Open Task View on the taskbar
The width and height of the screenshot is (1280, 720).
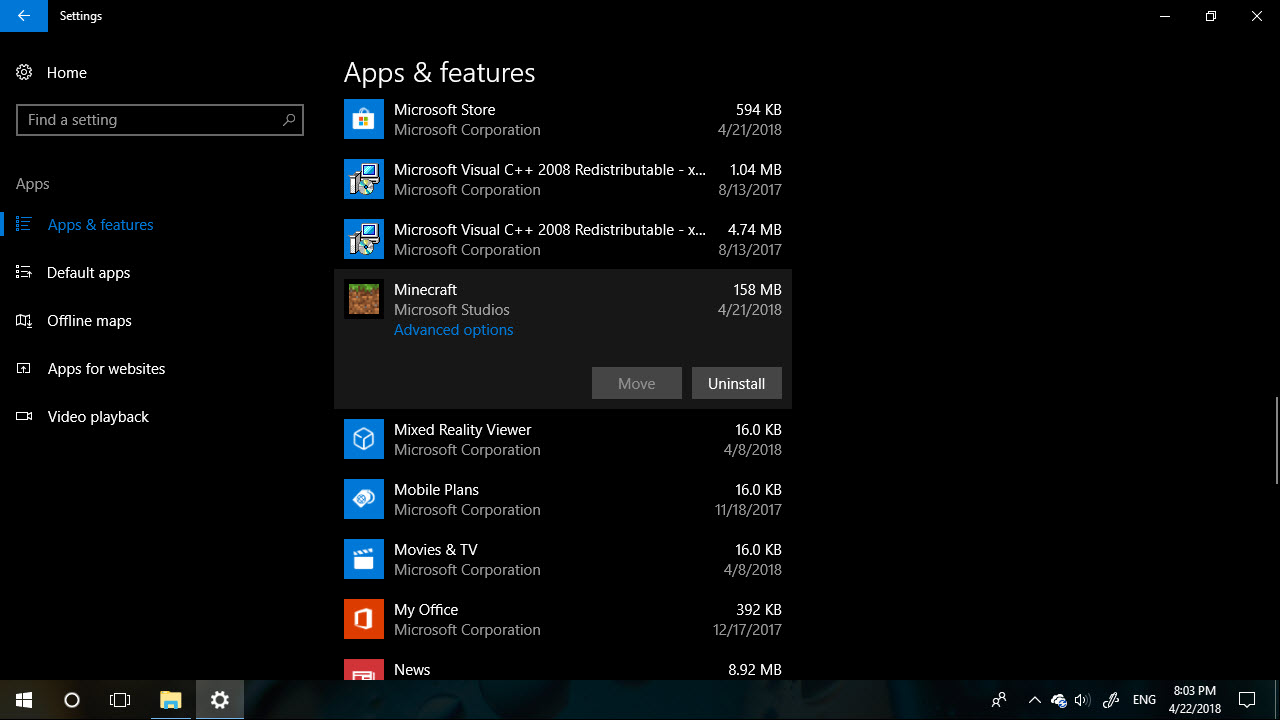(x=120, y=700)
